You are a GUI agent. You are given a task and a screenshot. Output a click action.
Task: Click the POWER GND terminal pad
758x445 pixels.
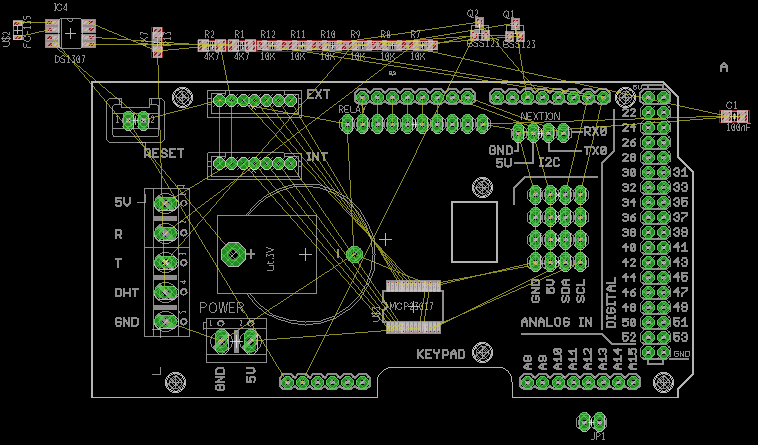click(x=221, y=342)
